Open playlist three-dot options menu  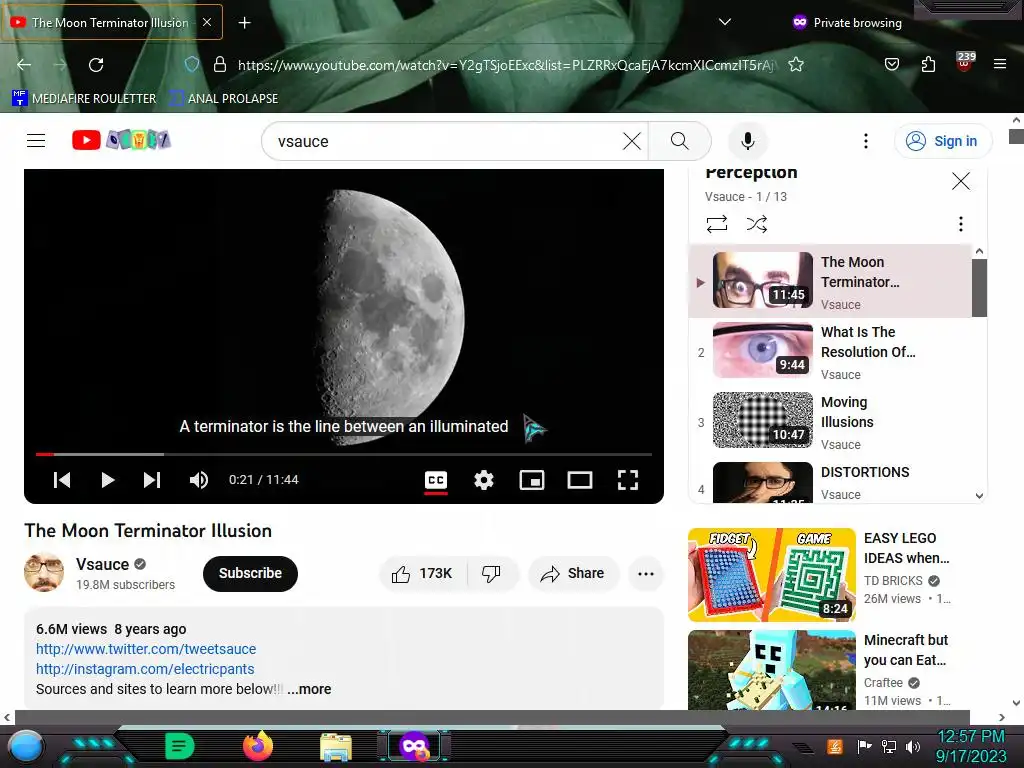[961, 224]
